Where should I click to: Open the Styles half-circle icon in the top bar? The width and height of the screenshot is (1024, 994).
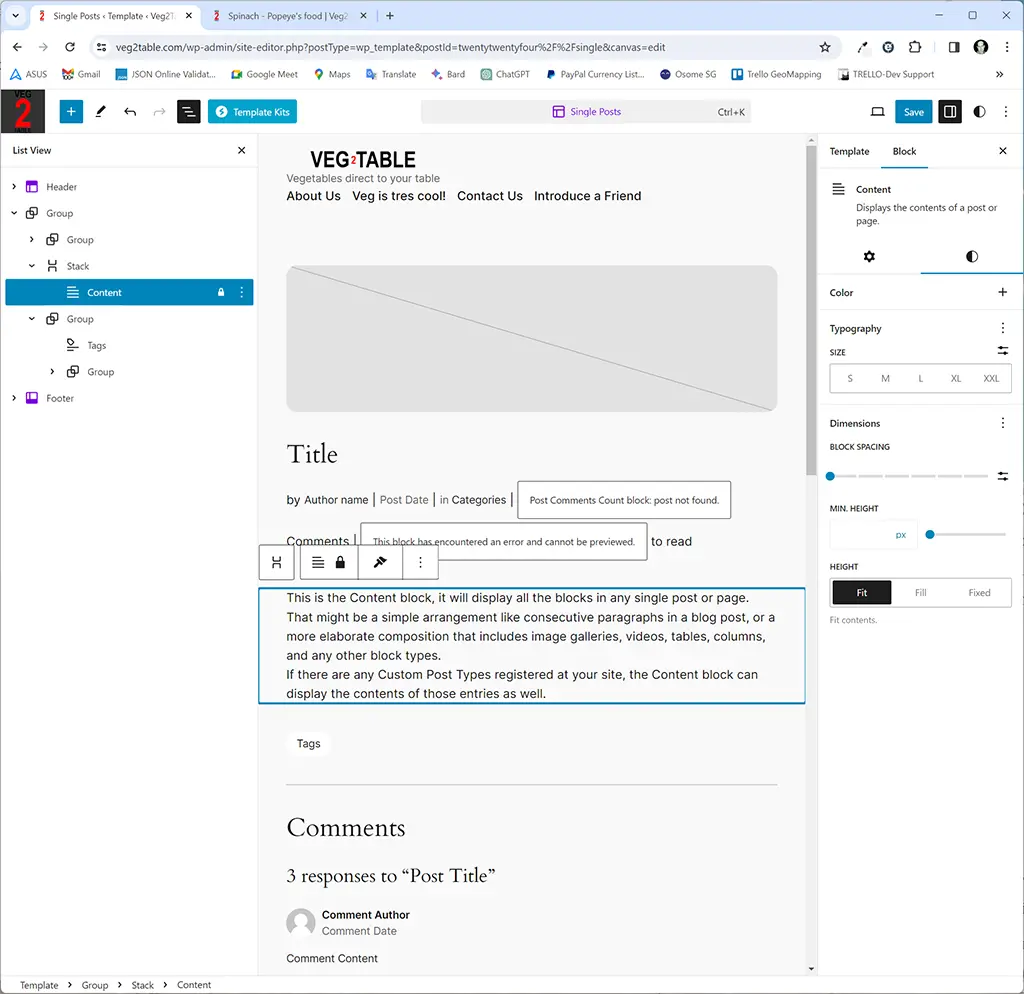point(979,112)
